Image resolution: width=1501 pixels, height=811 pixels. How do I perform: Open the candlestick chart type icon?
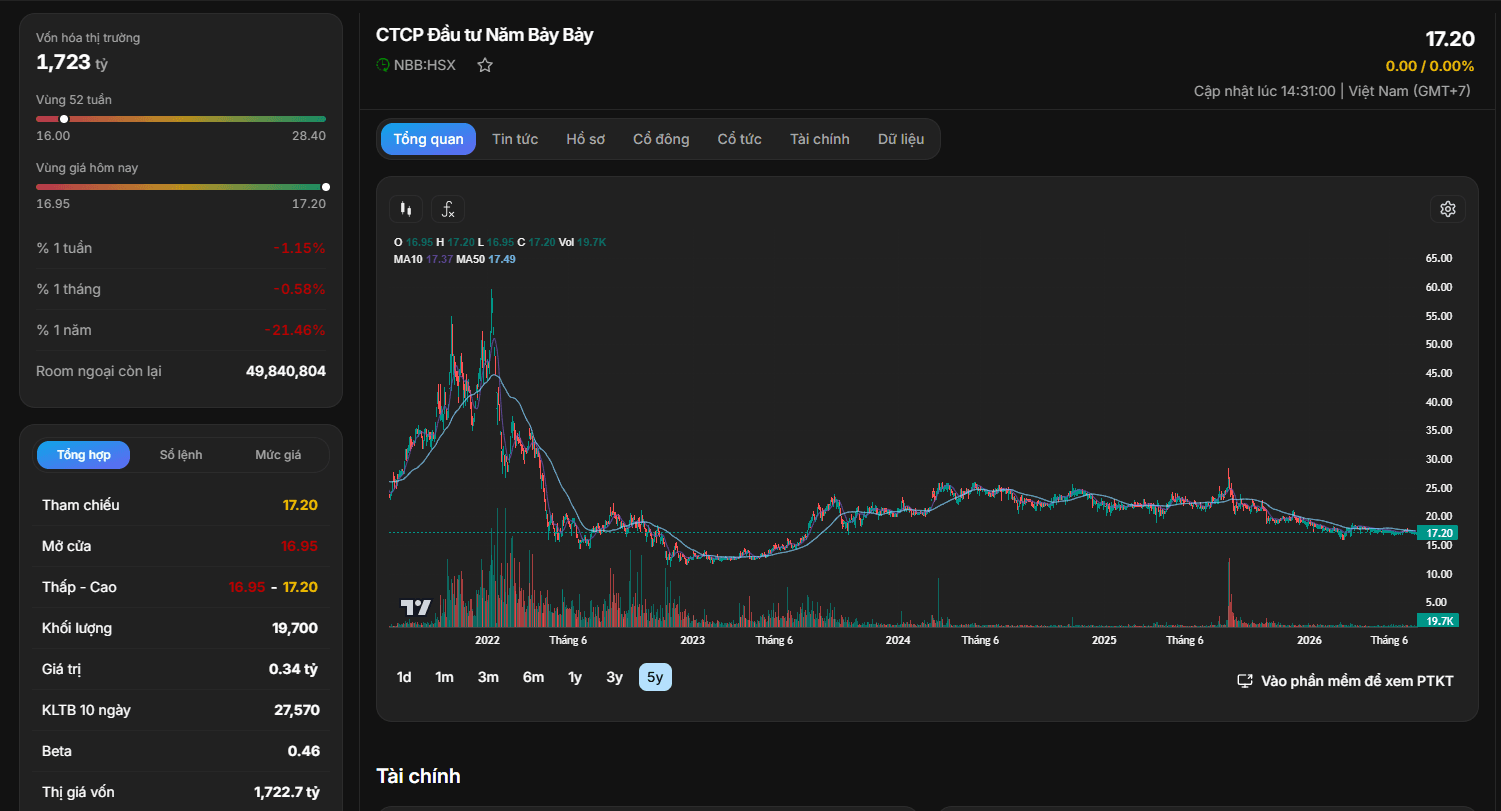click(406, 209)
